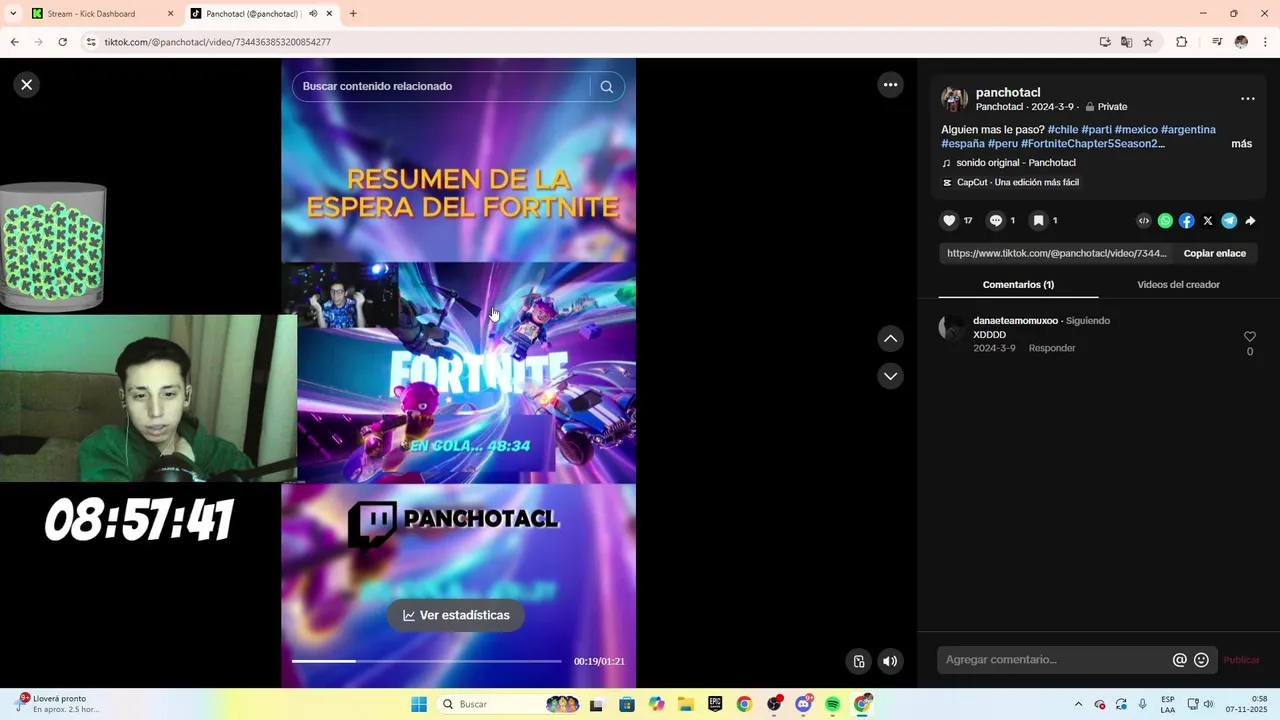Save the video with the bookmark icon
The height and width of the screenshot is (720, 1280).
point(1039,221)
